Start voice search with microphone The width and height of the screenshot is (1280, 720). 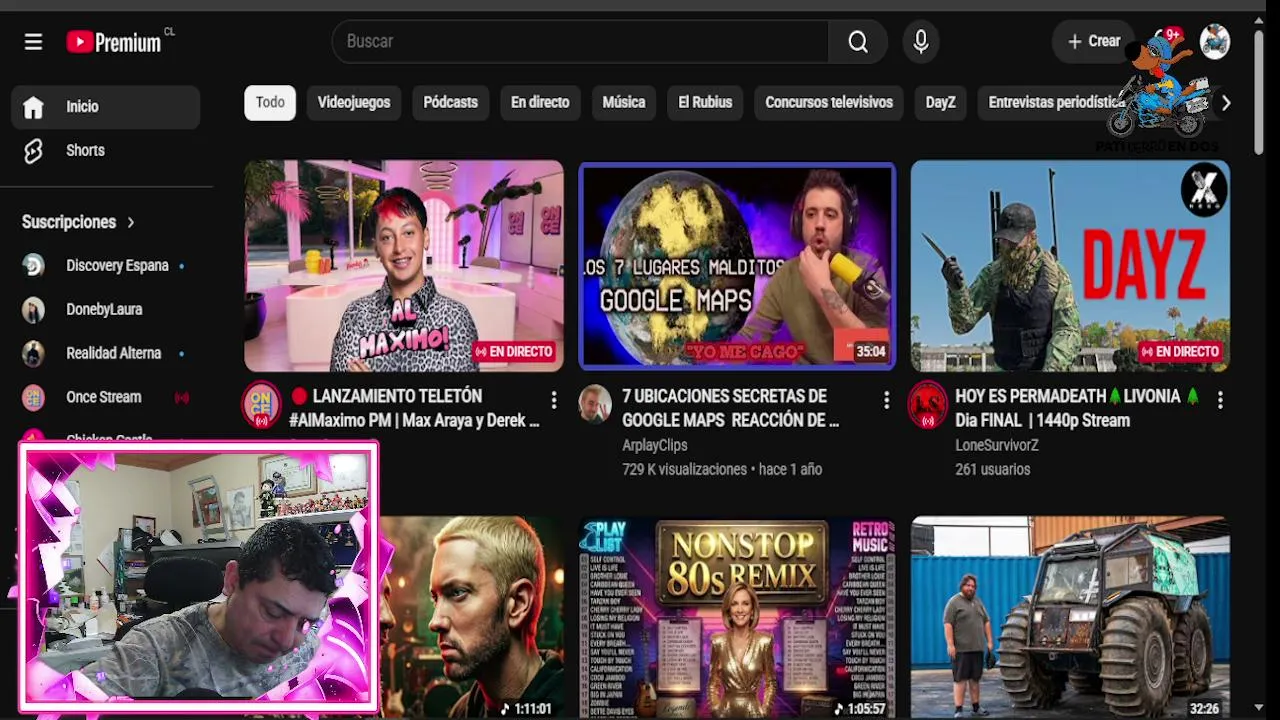[921, 41]
